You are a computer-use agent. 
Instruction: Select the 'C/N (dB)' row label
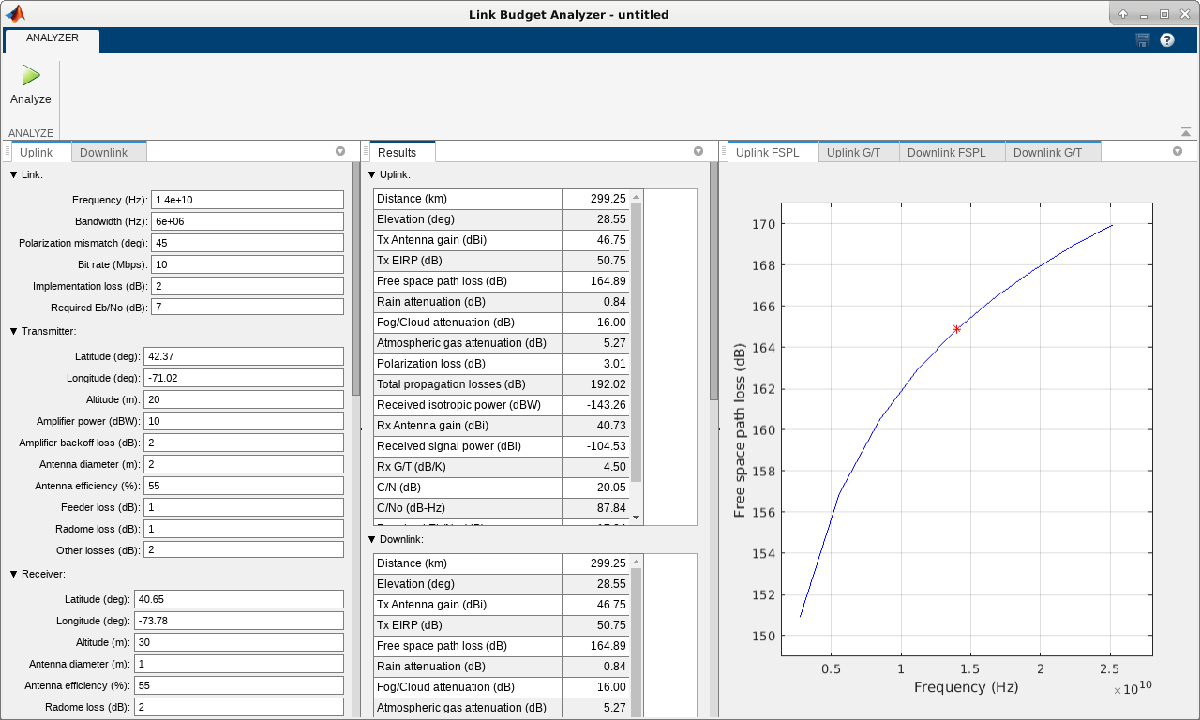click(468, 487)
